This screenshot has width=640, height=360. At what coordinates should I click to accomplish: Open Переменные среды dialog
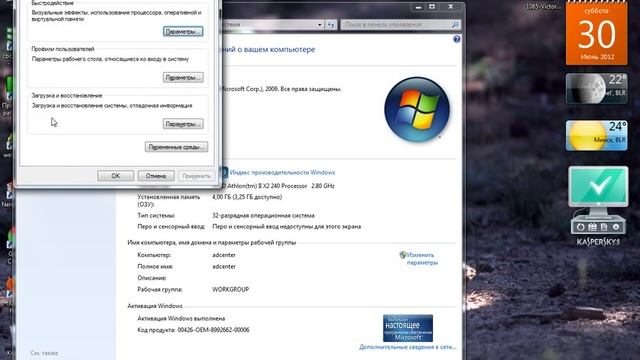coord(176,147)
